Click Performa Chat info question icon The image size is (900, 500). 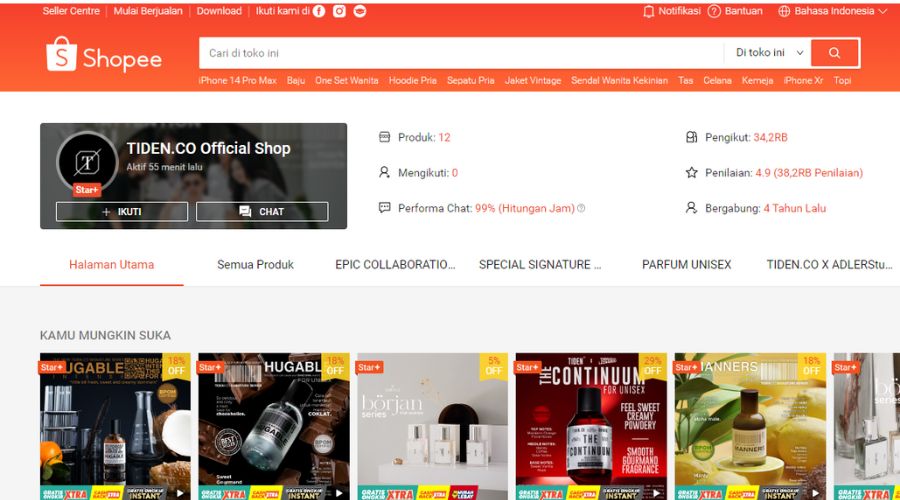581,208
